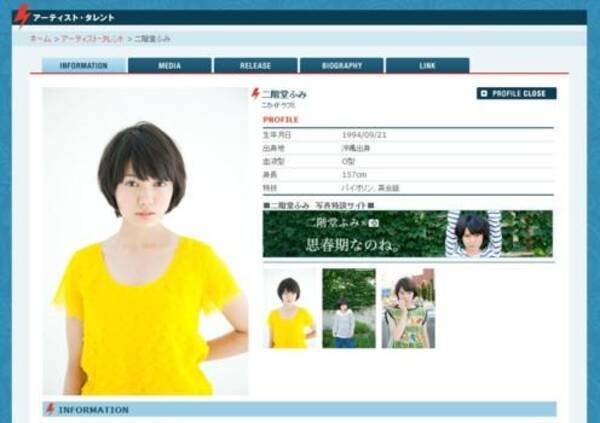Select the yellow shirt thumbnail photo
The image size is (600, 423).
pyautogui.click(x=289, y=308)
